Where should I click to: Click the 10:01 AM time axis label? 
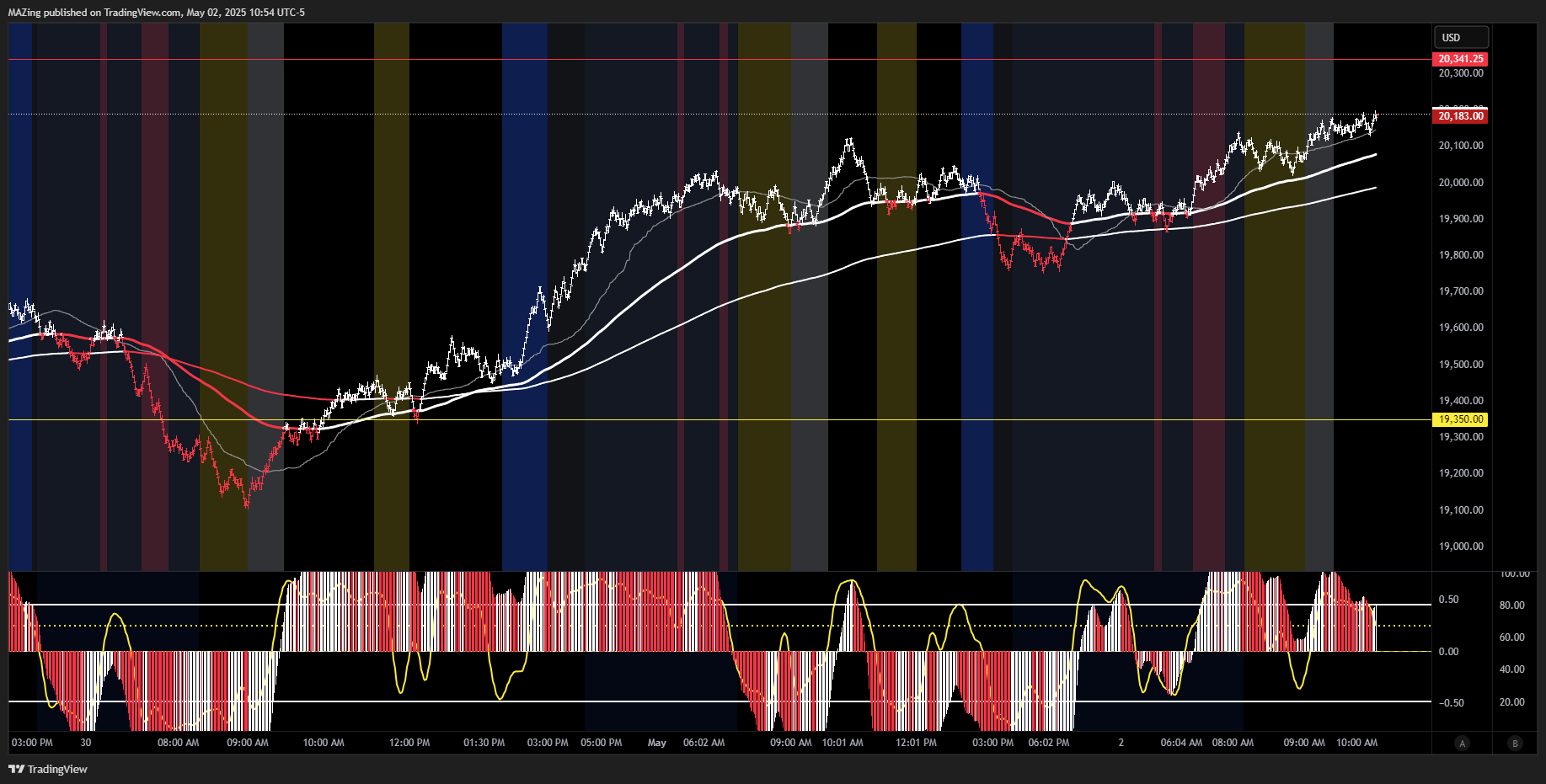click(x=843, y=743)
